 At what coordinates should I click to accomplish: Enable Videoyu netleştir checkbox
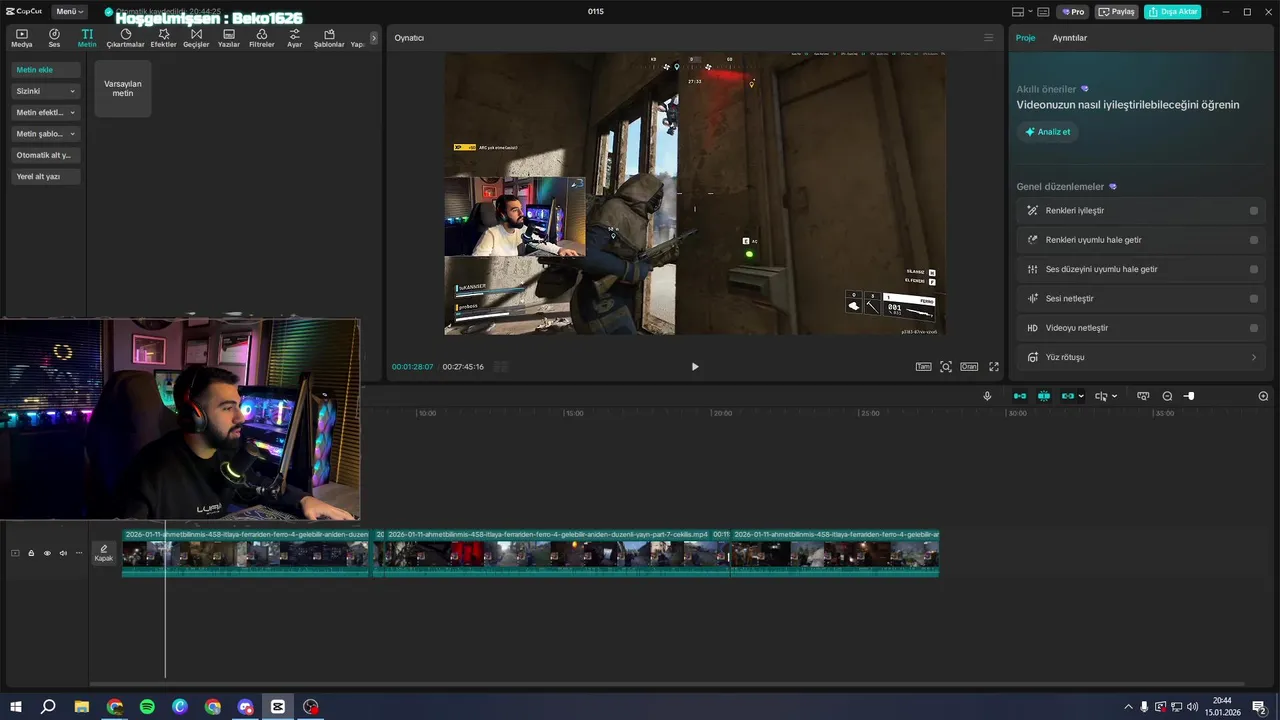tap(1254, 328)
